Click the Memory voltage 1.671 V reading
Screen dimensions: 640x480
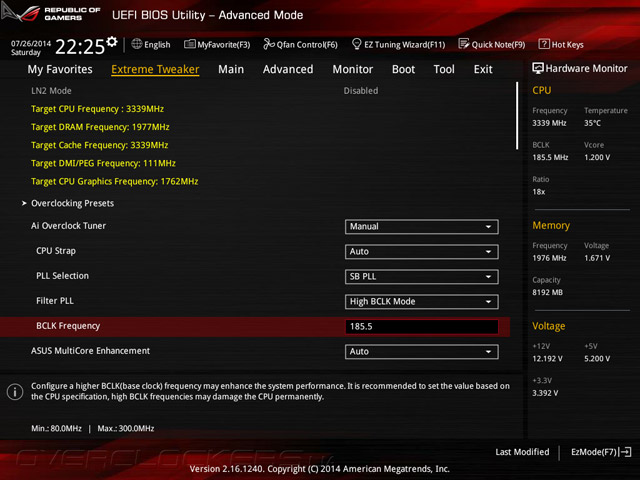click(x=597, y=258)
